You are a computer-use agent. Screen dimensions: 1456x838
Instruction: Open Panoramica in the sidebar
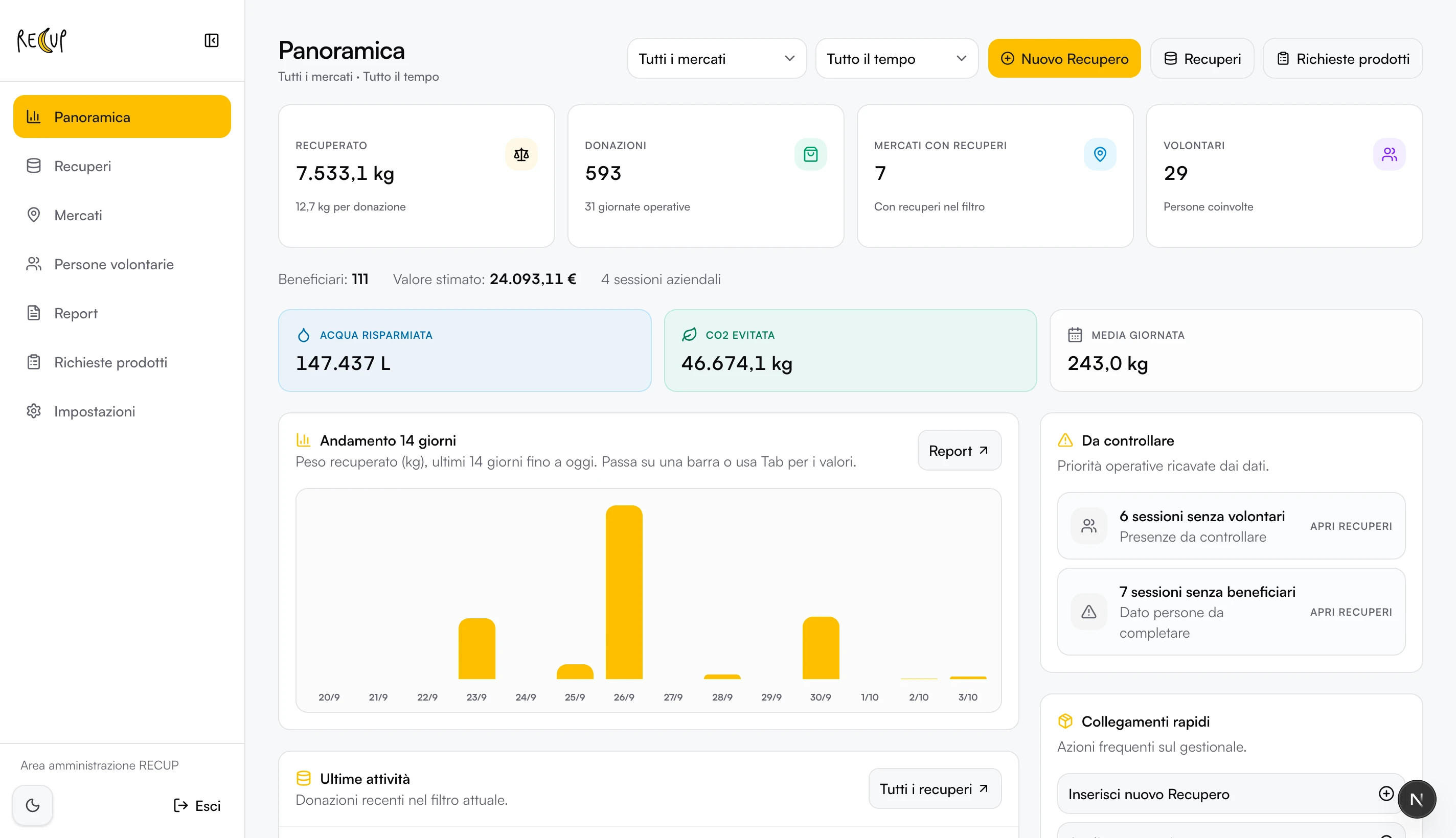tap(122, 117)
